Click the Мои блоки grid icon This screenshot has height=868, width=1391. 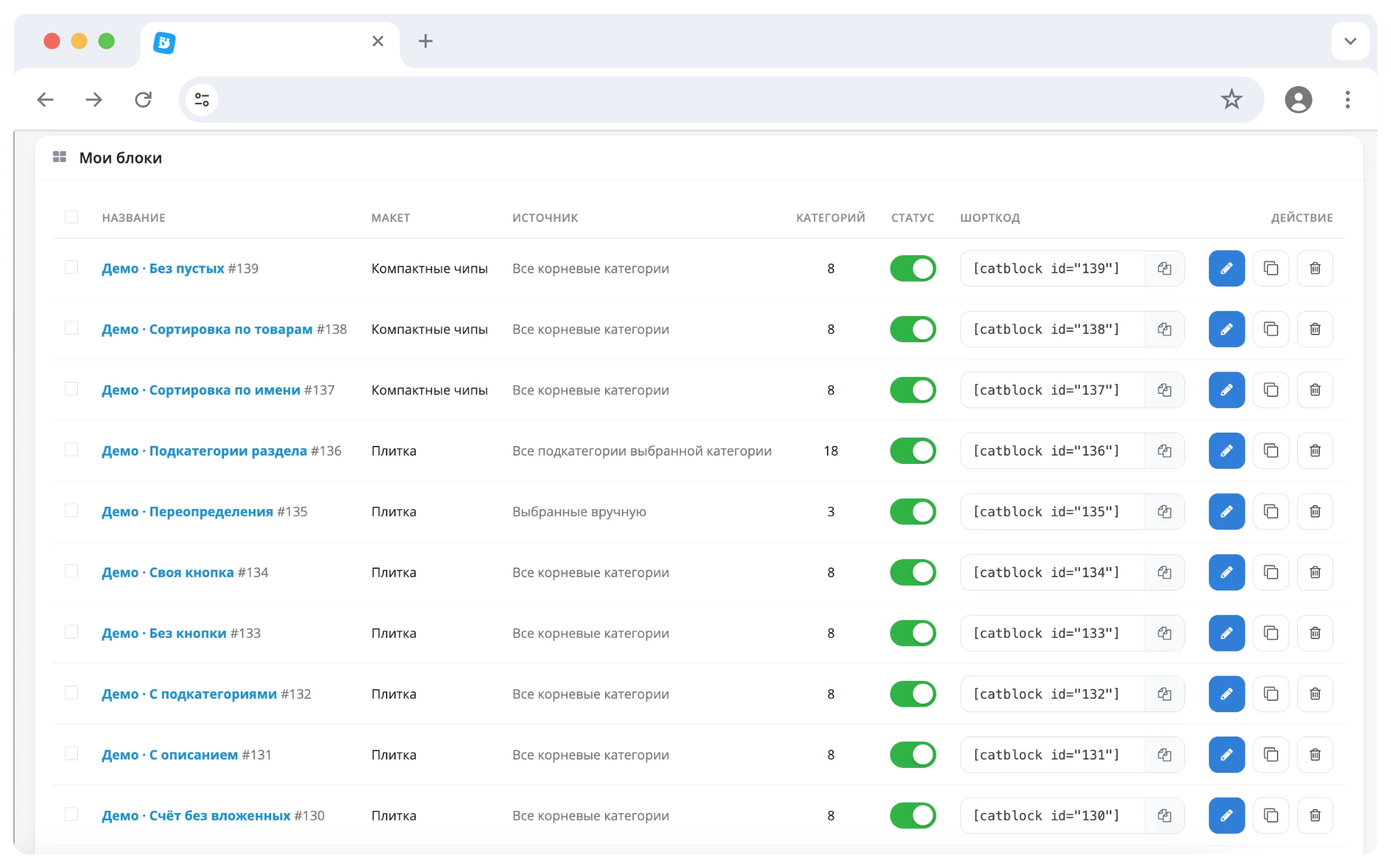tap(59, 157)
